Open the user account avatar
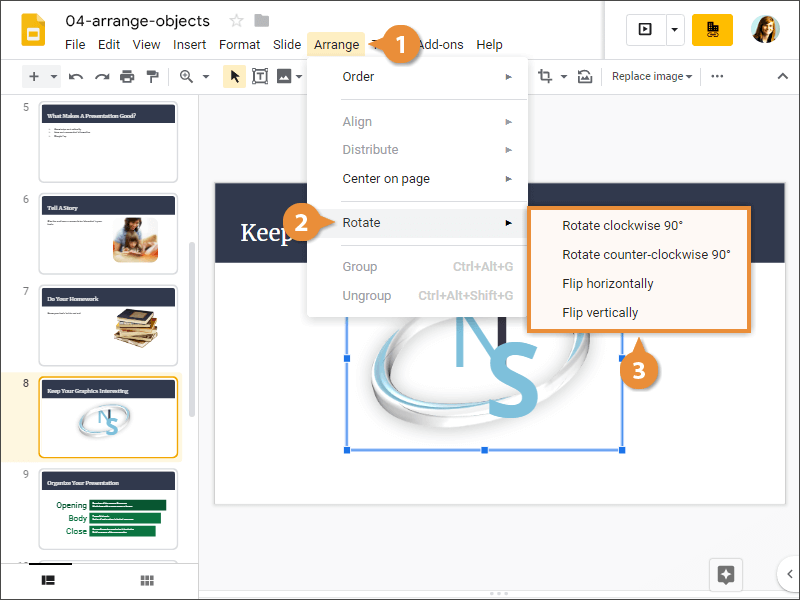Viewport: 800px width, 600px height. (765, 29)
